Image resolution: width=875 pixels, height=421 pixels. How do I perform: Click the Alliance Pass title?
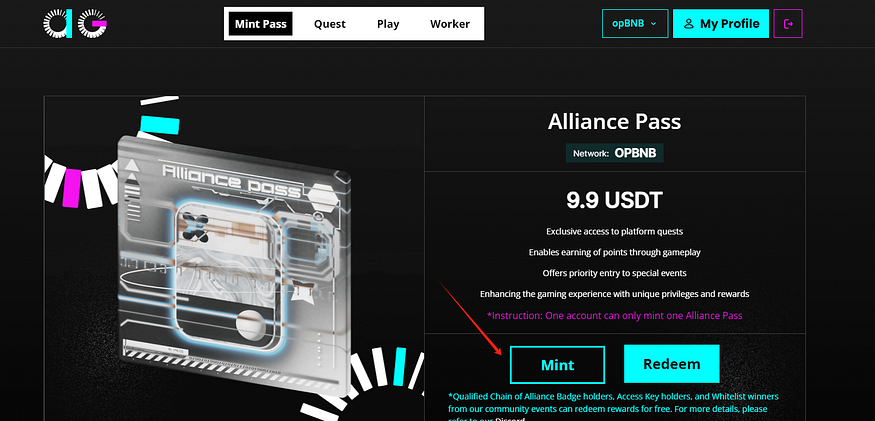click(x=614, y=122)
